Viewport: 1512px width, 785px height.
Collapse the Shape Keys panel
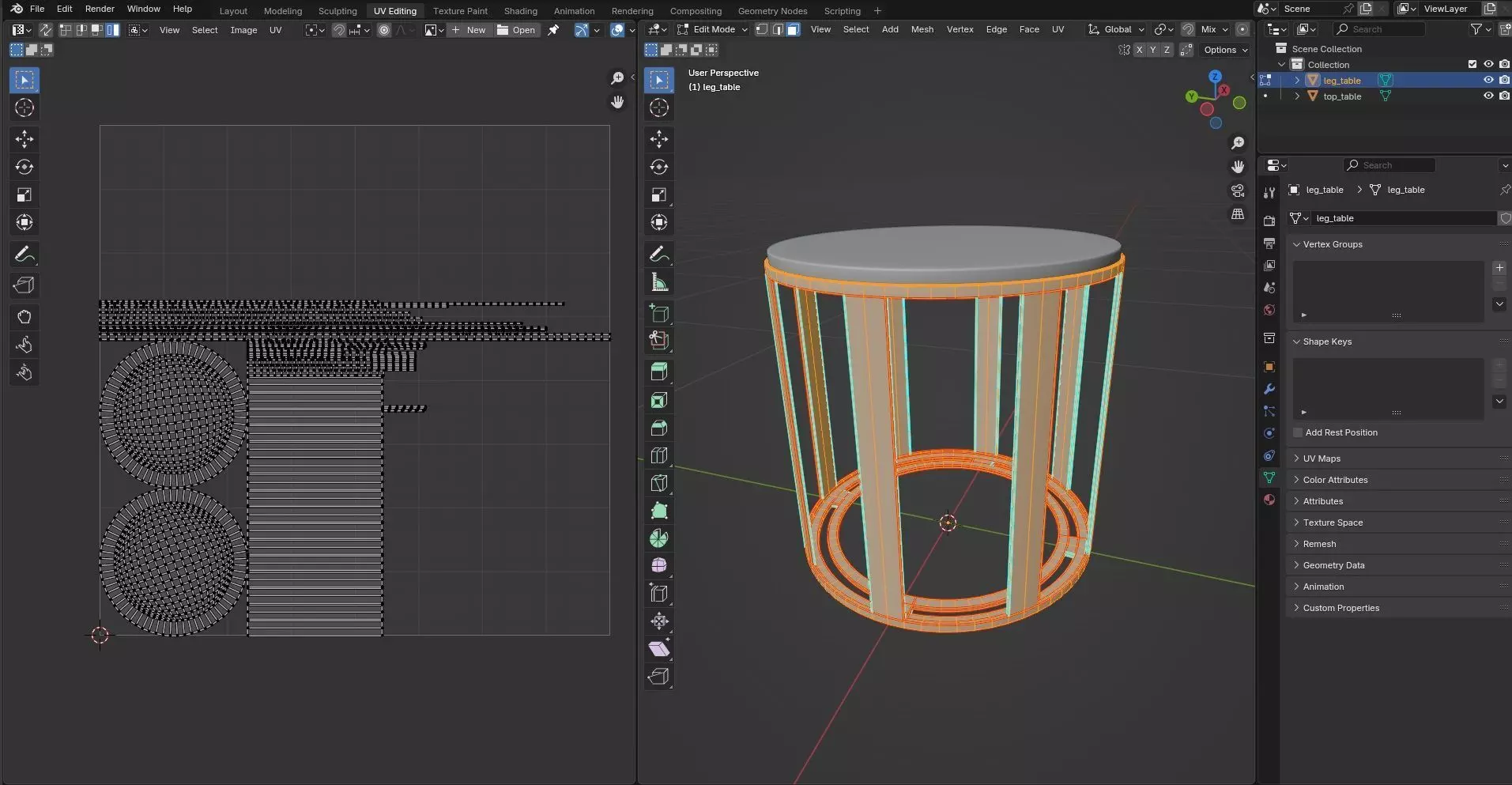pyautogui.click(x=1327, y=342)
